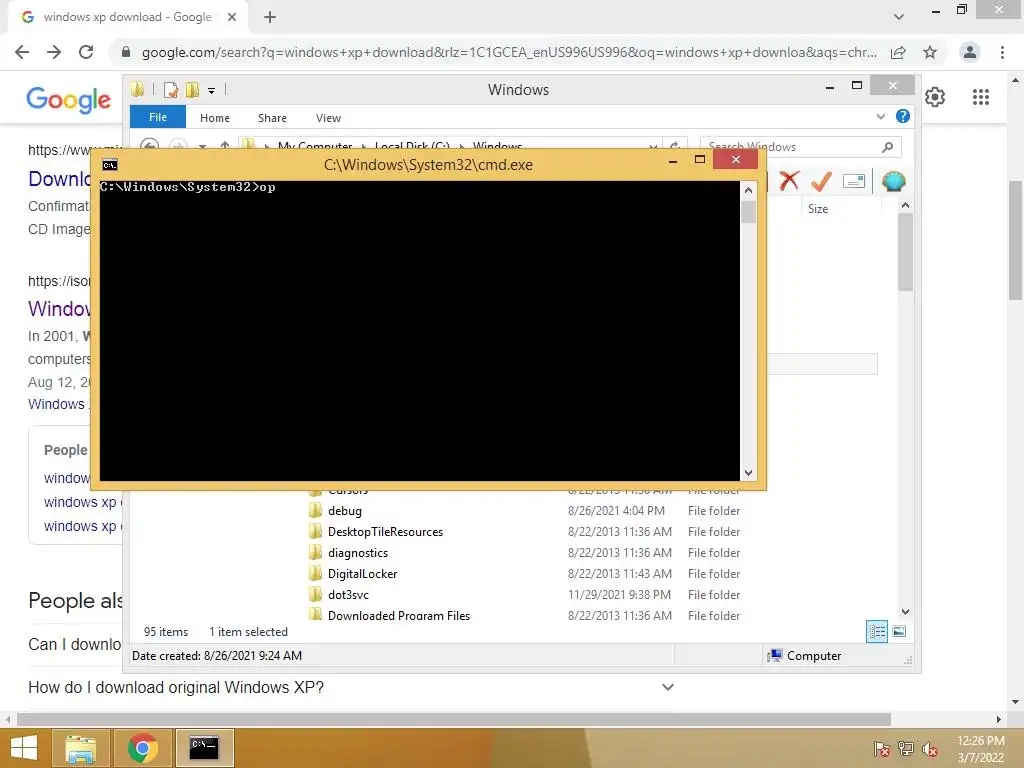The width and height of the screenshot is (1024, 768).
Task: Open the Share ribbon tab
Action: [272, 118]
